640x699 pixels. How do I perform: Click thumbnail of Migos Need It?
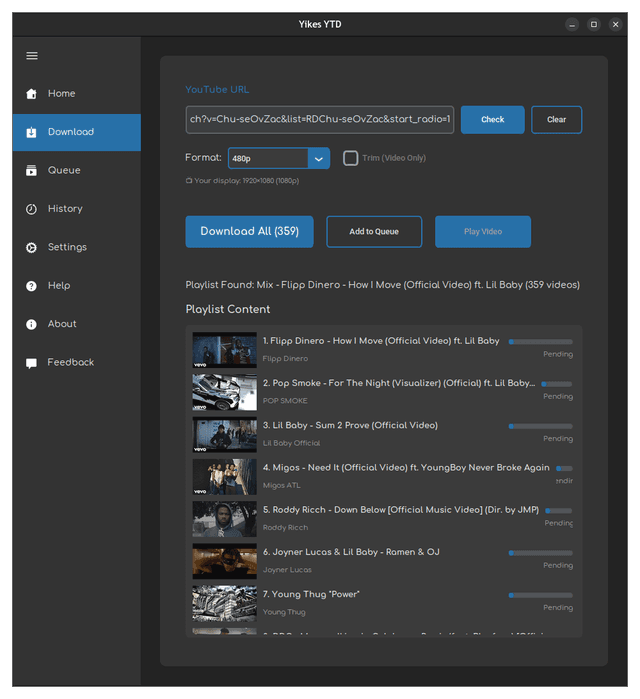(225, 477)
